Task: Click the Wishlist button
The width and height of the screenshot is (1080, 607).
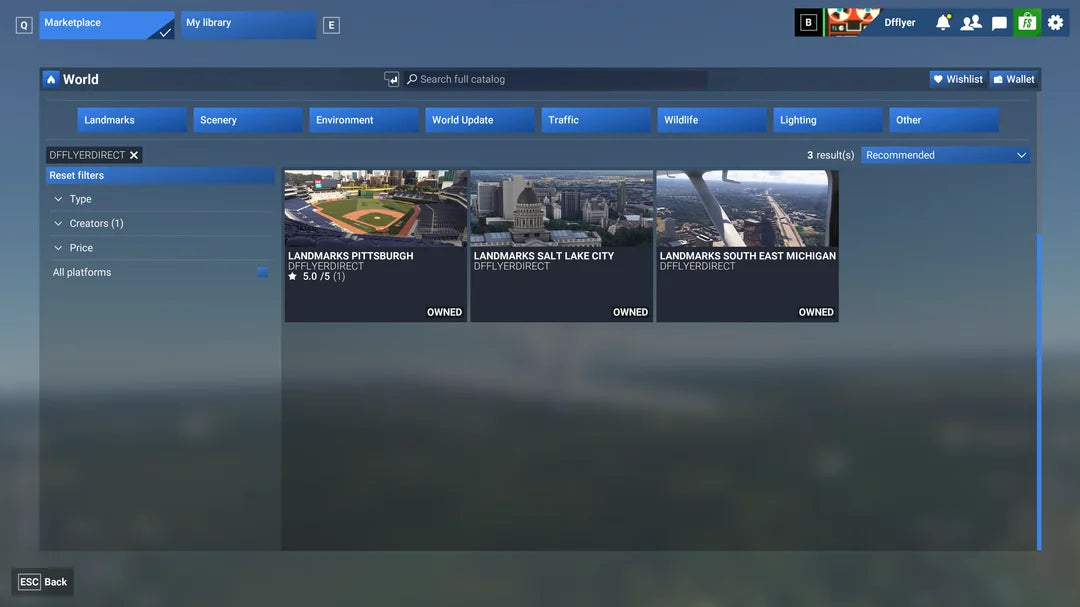Action: [x=957, y=79]
